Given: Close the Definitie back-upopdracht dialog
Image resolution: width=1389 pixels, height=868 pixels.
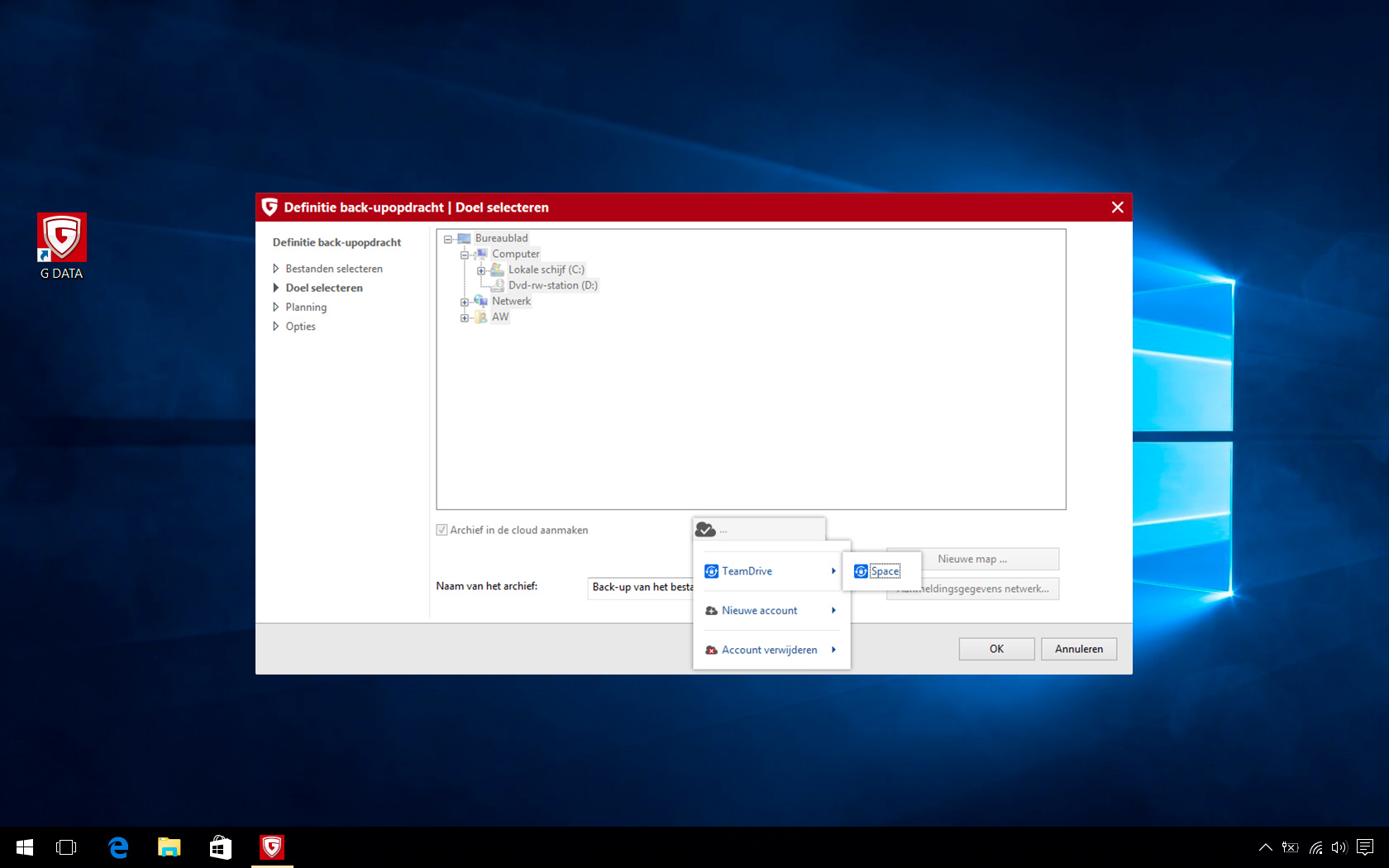Looking at the screenshot, I should point(1117,207).
